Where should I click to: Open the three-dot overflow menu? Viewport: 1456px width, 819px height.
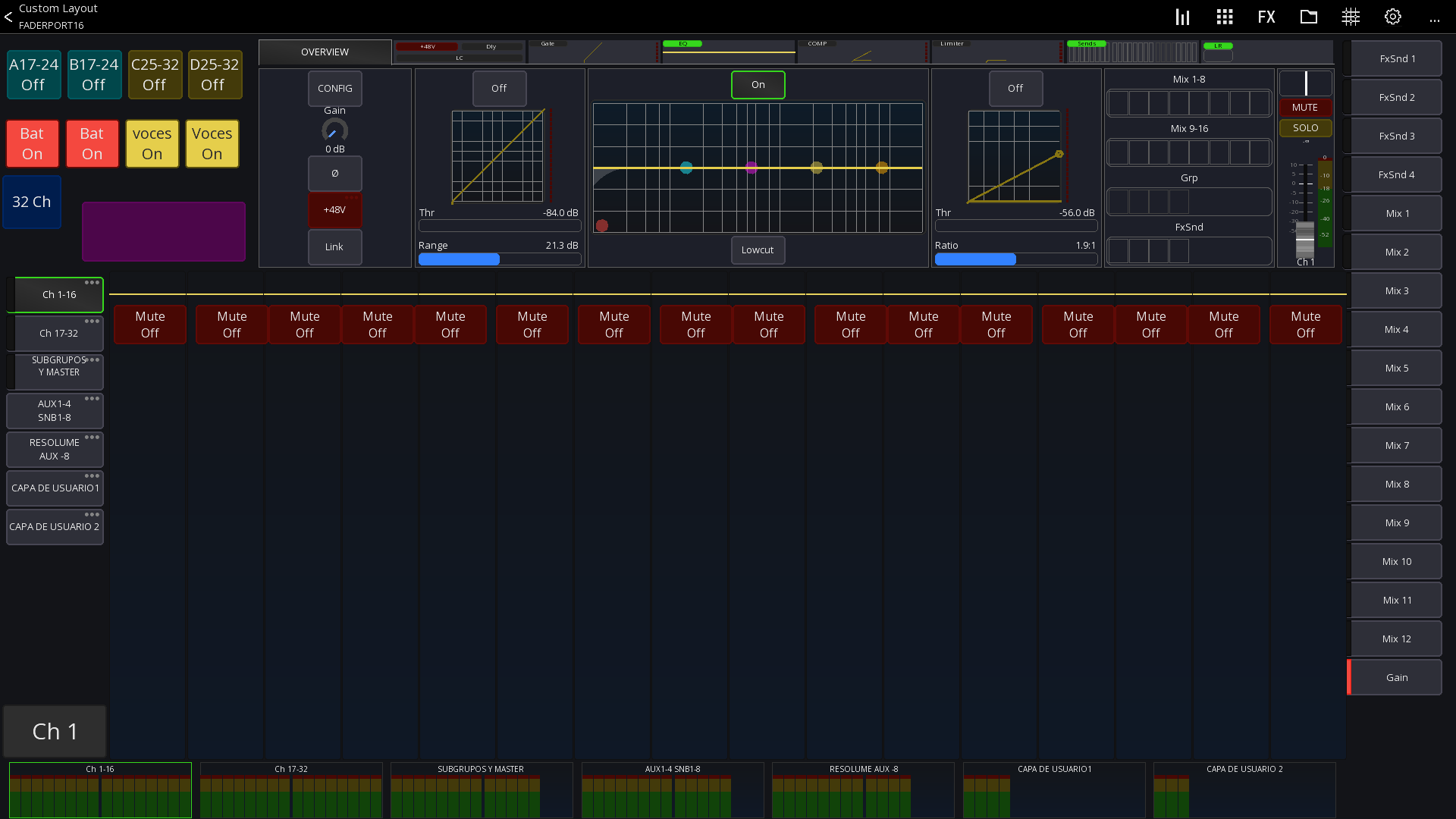[1435, 20]
